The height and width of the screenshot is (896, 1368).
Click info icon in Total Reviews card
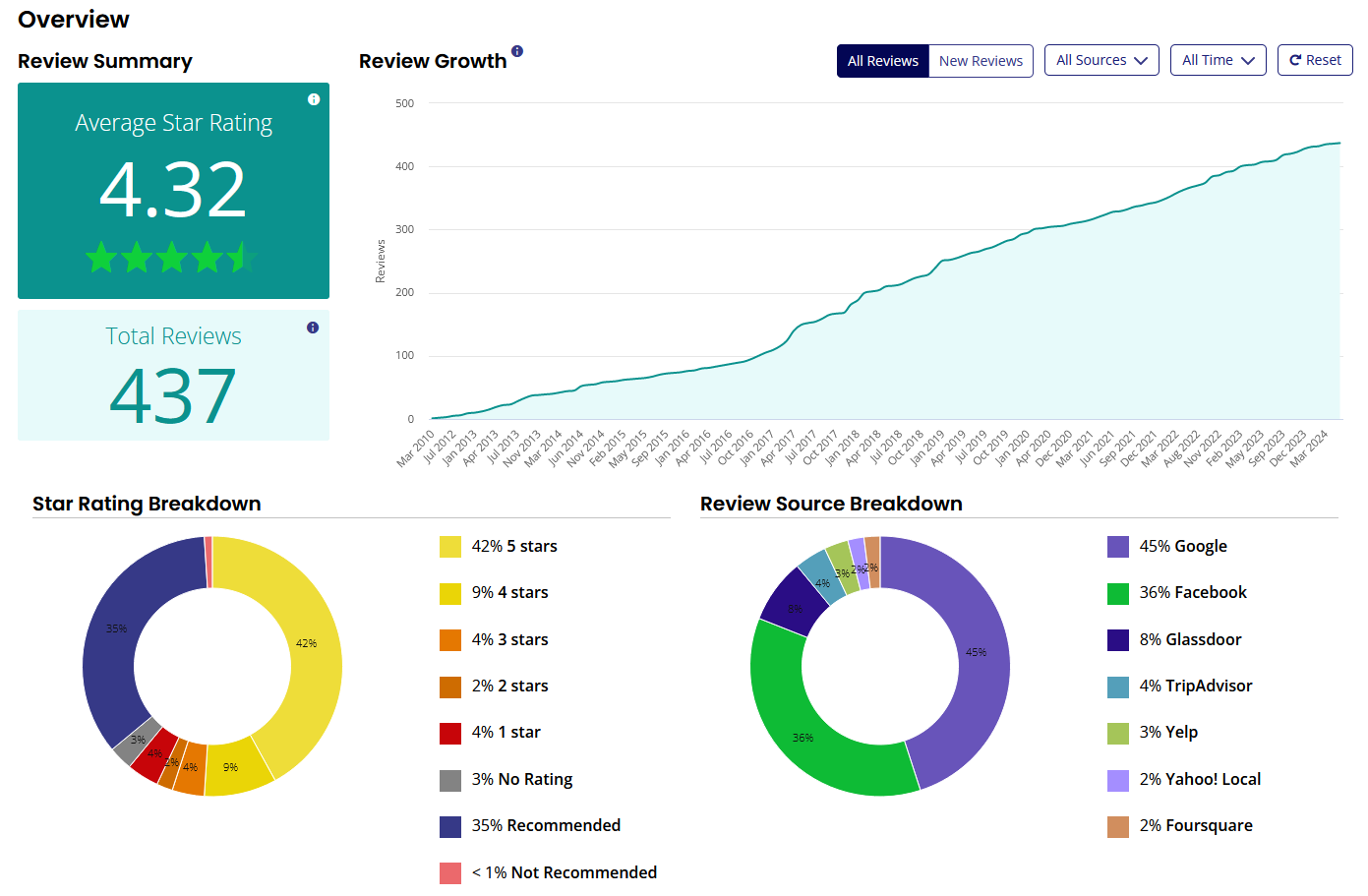click(x=313, y=328)
